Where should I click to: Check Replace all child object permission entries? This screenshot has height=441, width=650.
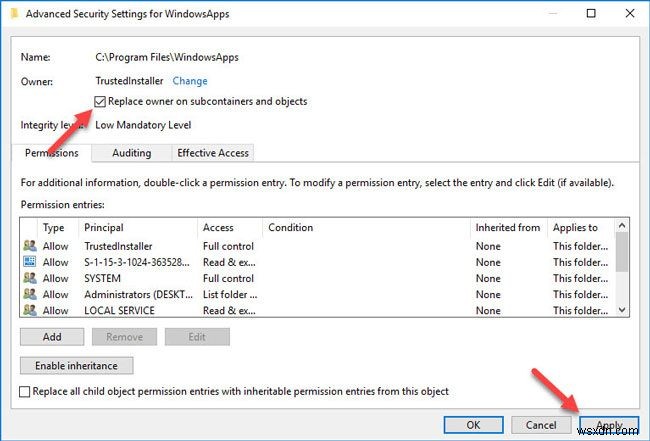[25, 392]
